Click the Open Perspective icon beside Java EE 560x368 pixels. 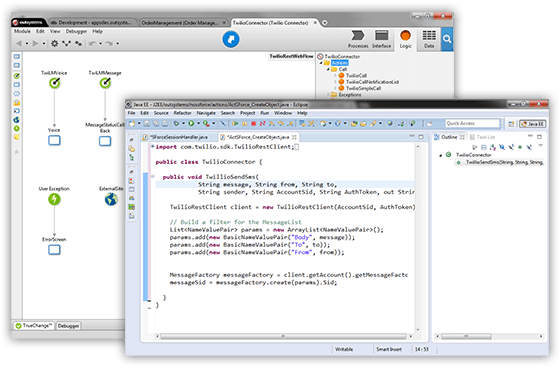[x=511, y=124]
